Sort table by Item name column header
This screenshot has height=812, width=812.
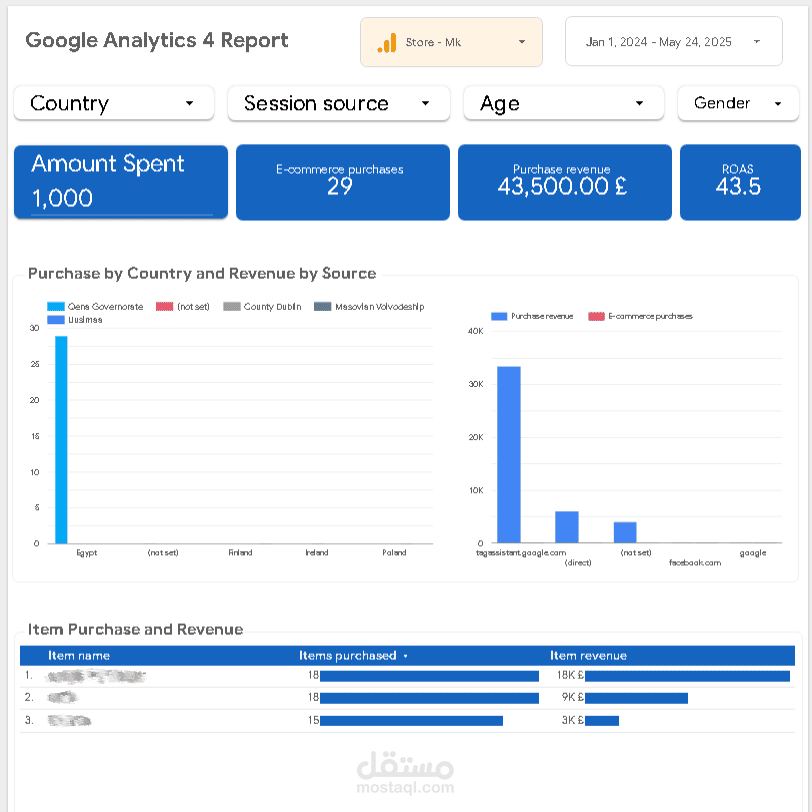[79, 656]
